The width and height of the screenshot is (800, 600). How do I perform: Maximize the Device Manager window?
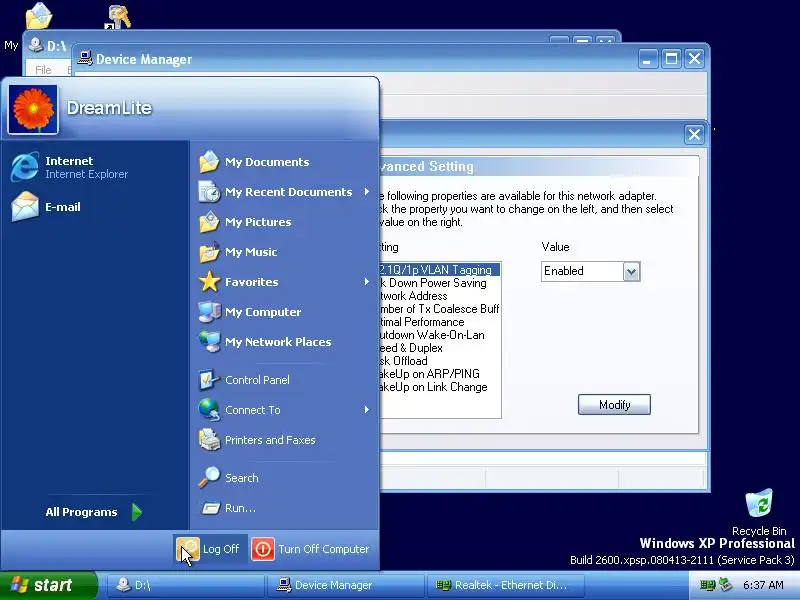coord(671,59)
